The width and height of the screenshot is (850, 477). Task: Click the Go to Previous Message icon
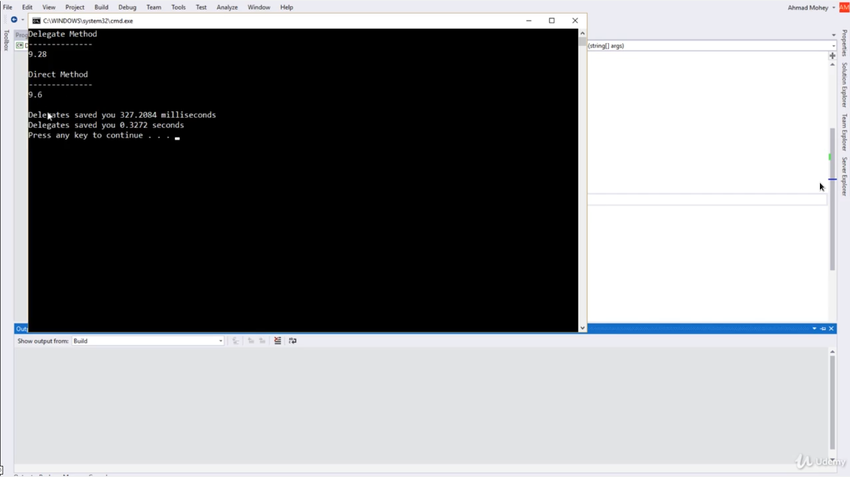point(251,341)
